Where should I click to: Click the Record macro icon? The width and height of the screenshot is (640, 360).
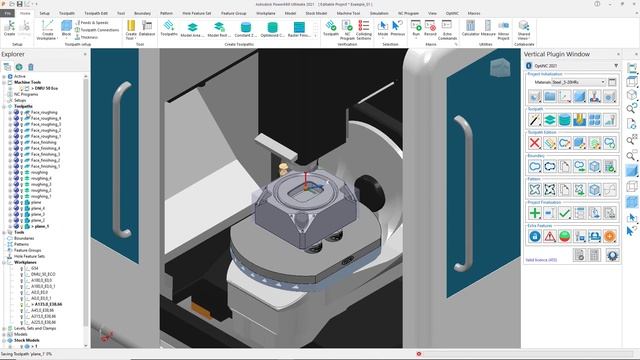pos(430,28)
